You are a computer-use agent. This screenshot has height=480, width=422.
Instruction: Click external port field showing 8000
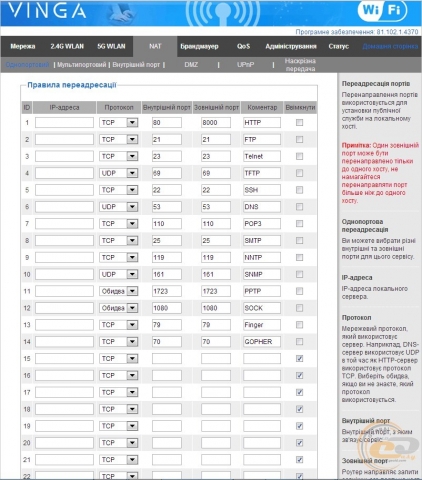pyautogui.click(x=216, y=123)
